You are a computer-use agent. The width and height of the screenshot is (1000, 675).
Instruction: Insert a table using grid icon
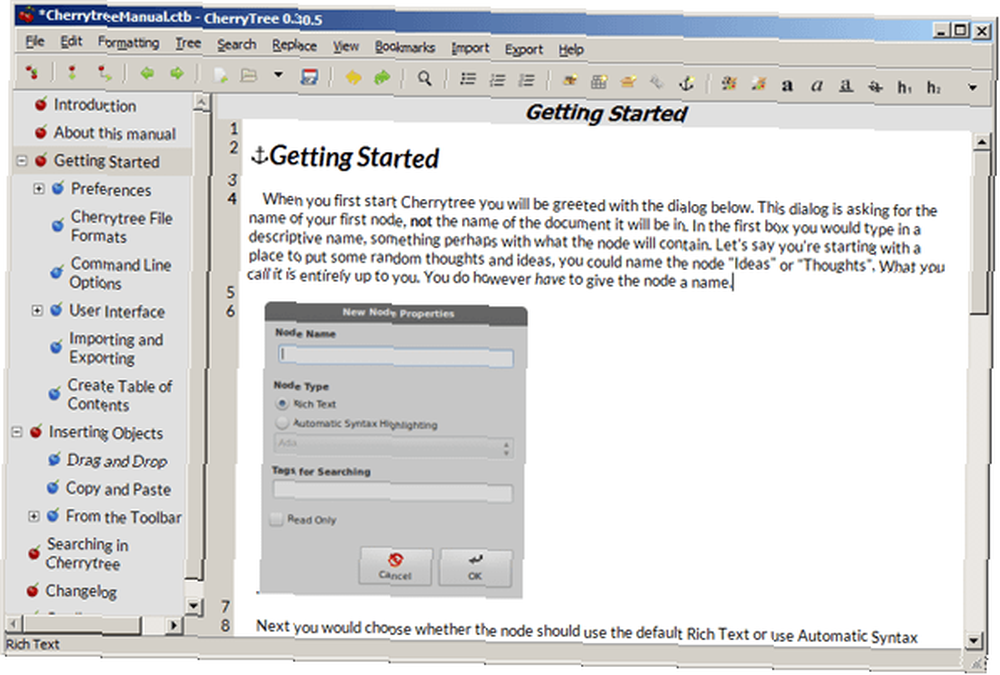(599, 81)
